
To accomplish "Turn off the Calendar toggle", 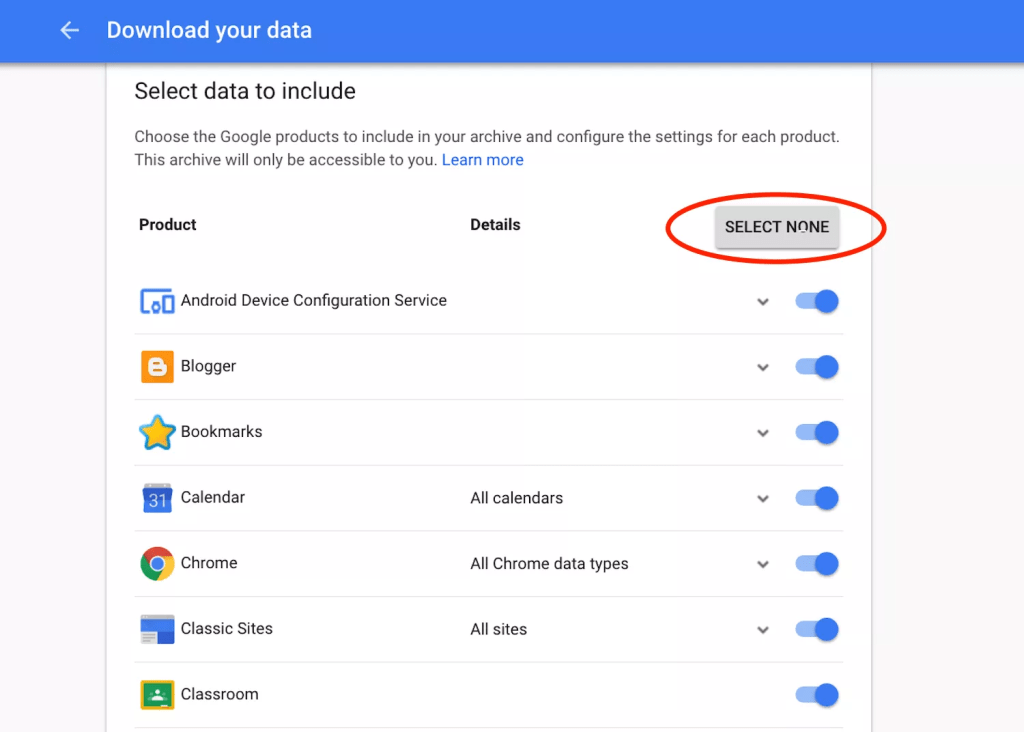I will 817,498.
